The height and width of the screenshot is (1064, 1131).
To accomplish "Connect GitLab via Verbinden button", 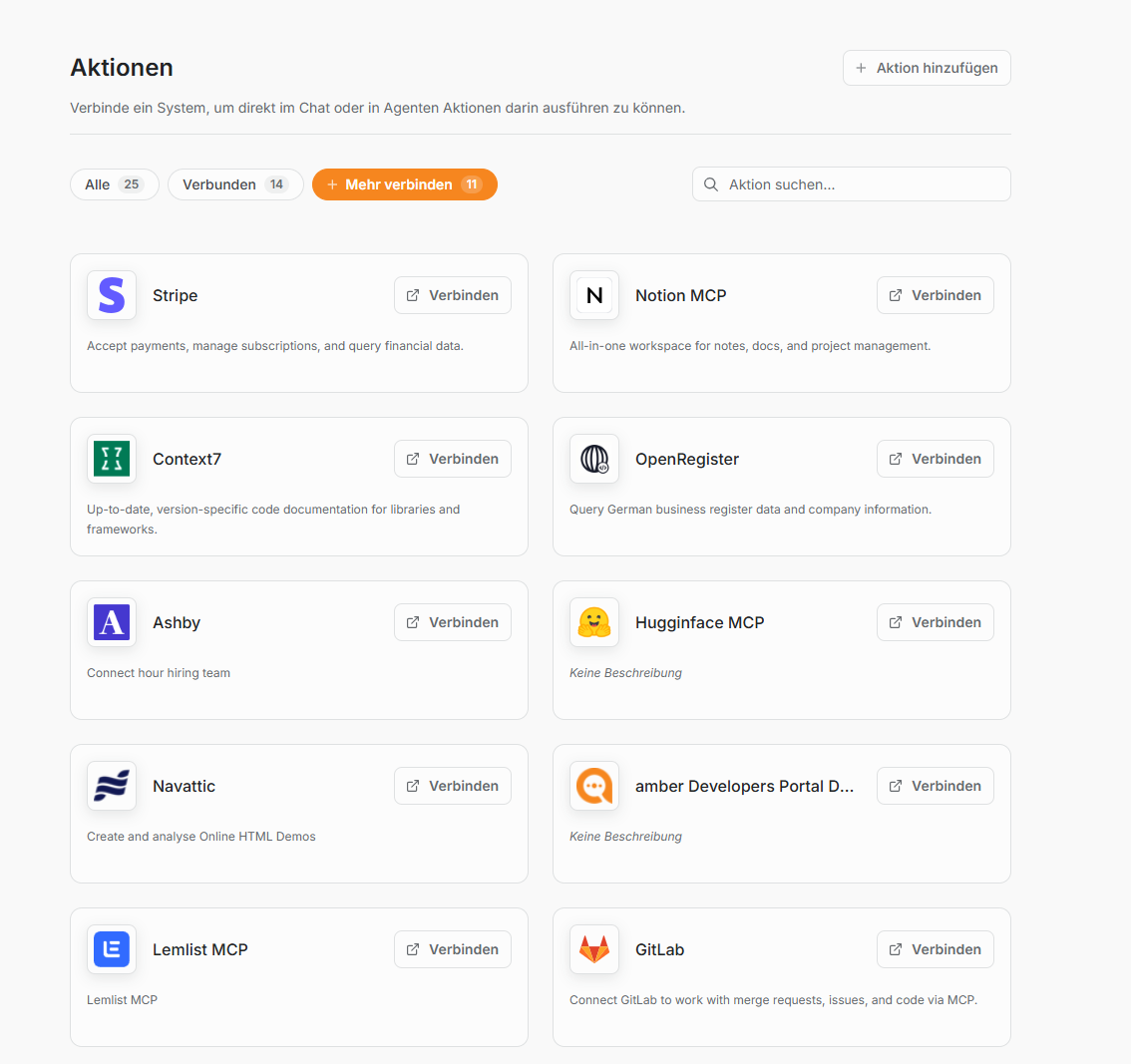I will (935, 949).
